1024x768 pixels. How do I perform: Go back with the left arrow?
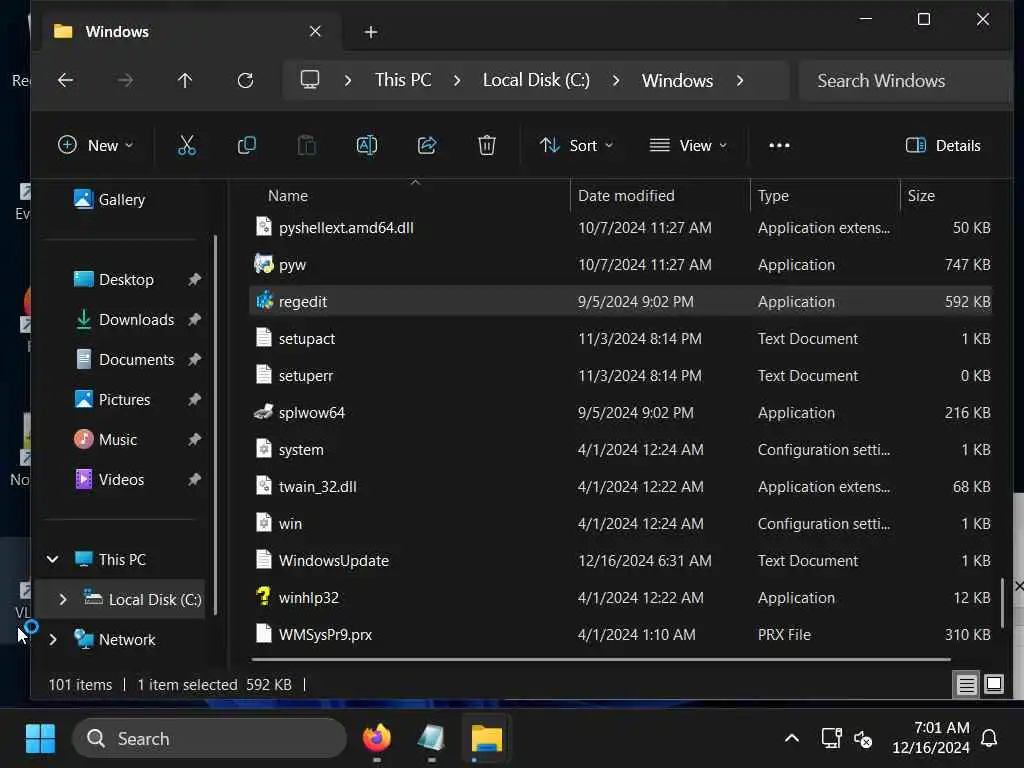pos(65,80)
